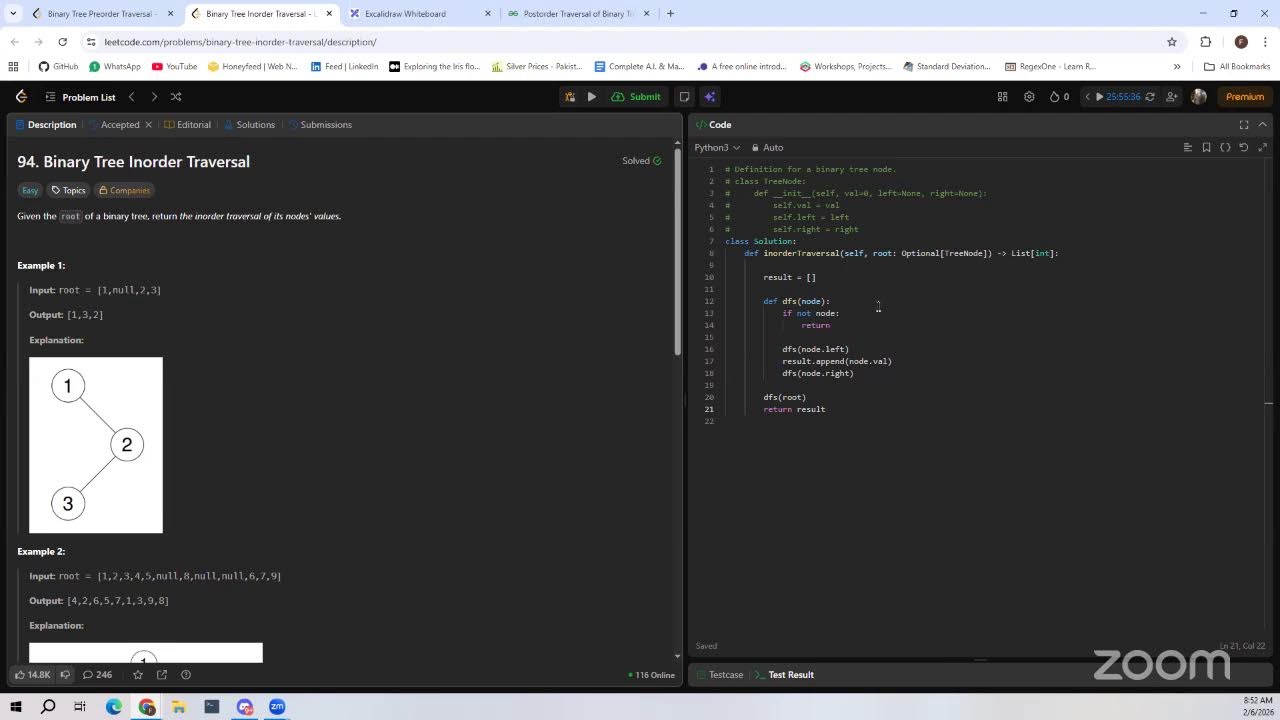Switch to Postorder Traversal browser tab
The width and height of the screenshot is (1280, 720).
pos(578,14)
